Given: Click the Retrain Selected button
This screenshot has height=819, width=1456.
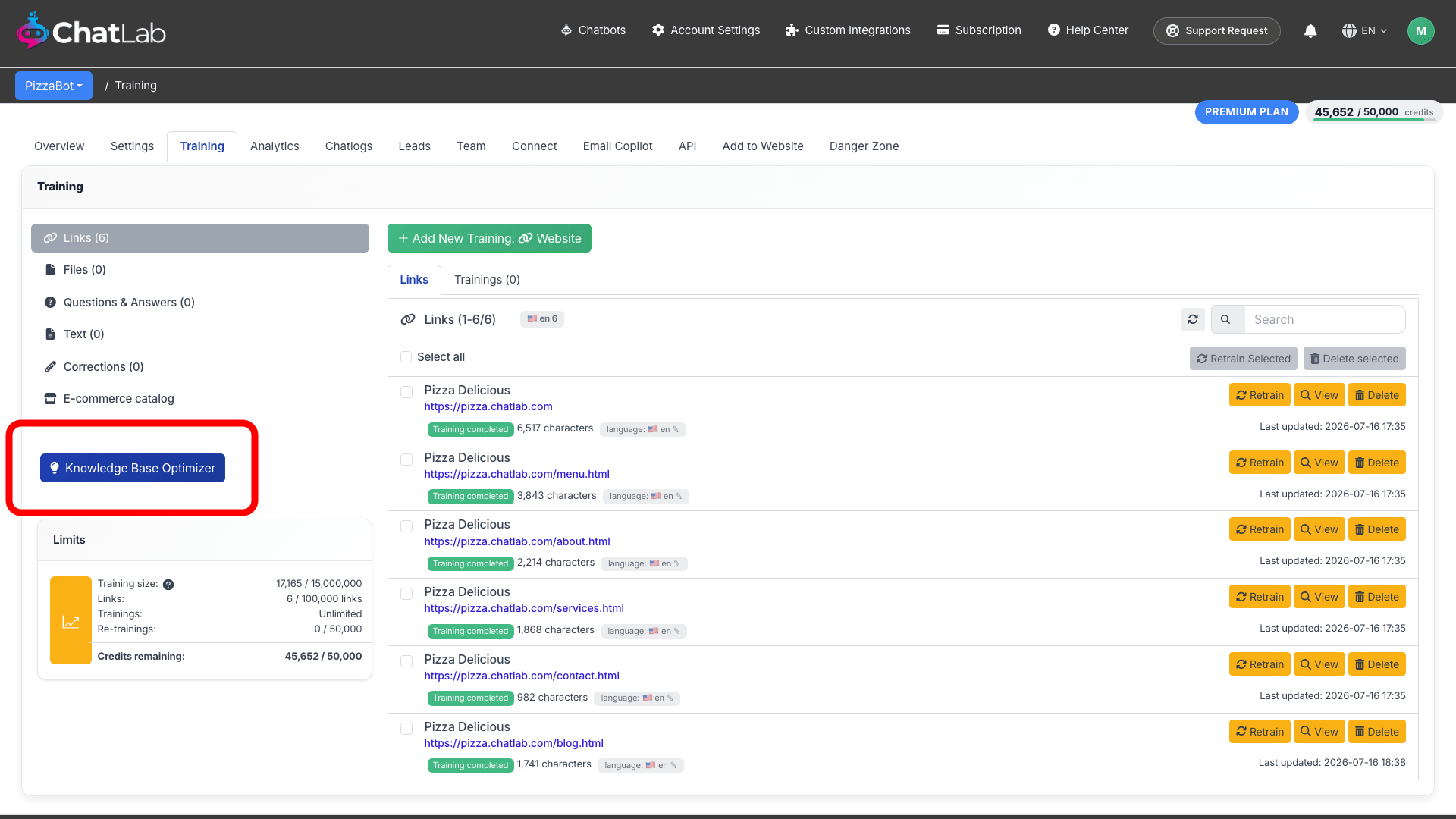Looking at the screenshot, I should [x=1244, y=359].
